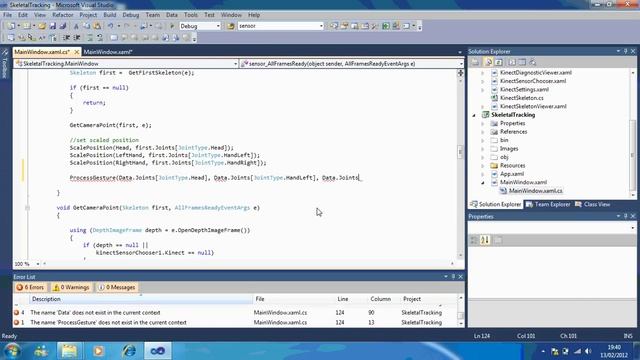This screenshot has height=360, width=640.
Task: Click the Open File toolbar icon
Action: click(x=42, y=26)
